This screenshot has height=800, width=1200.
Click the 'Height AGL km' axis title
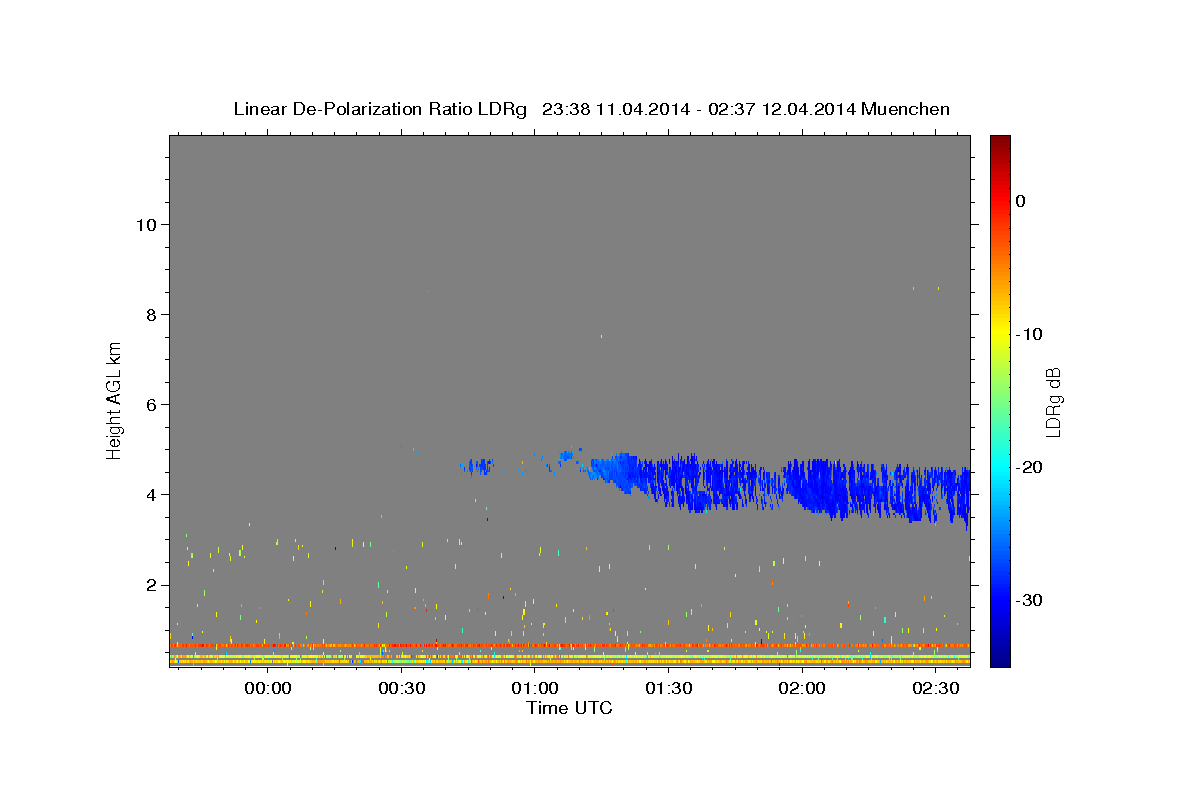115,399
